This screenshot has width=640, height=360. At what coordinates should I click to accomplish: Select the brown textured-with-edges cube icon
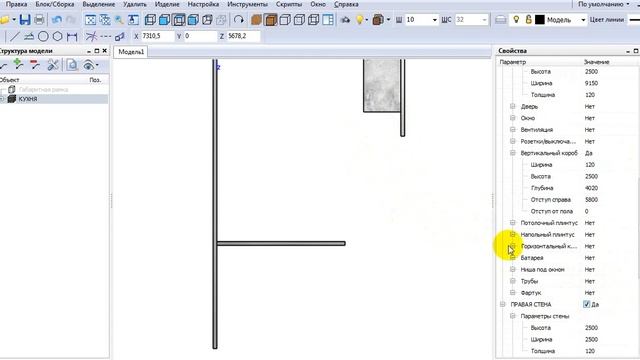(x=270, y=20)
